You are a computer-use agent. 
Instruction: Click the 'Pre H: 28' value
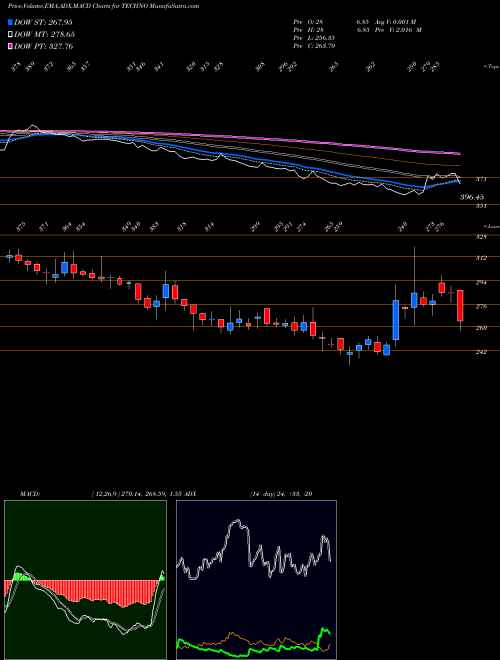(309, 30)
